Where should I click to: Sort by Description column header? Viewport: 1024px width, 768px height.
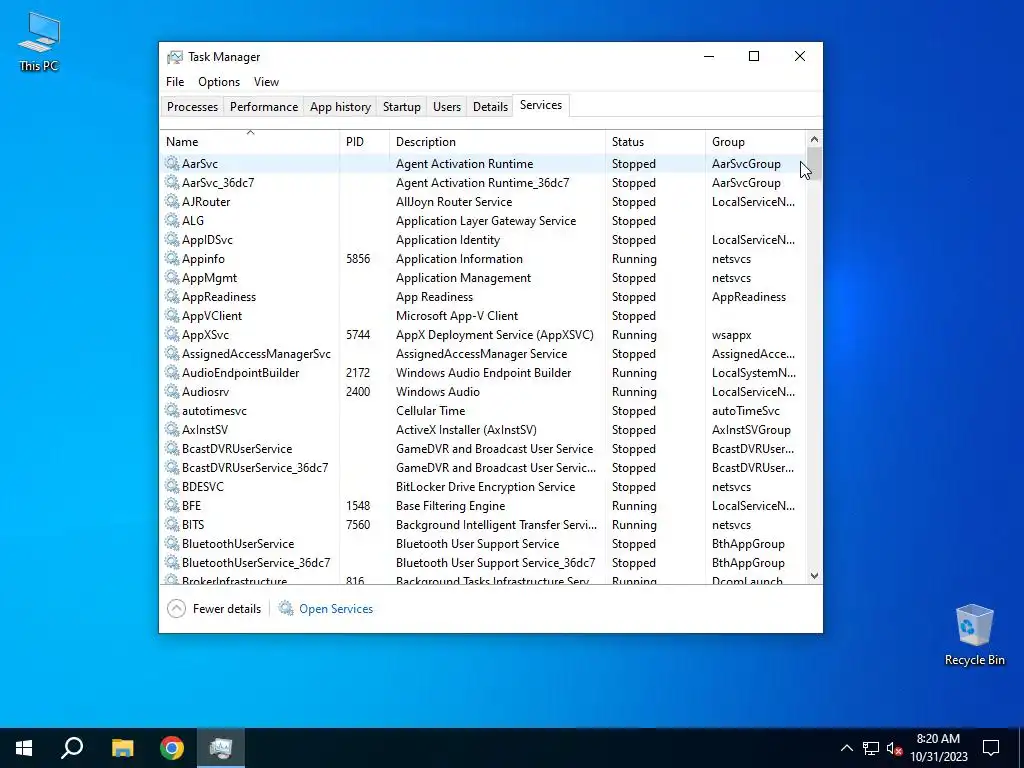[x=498, y=142]
